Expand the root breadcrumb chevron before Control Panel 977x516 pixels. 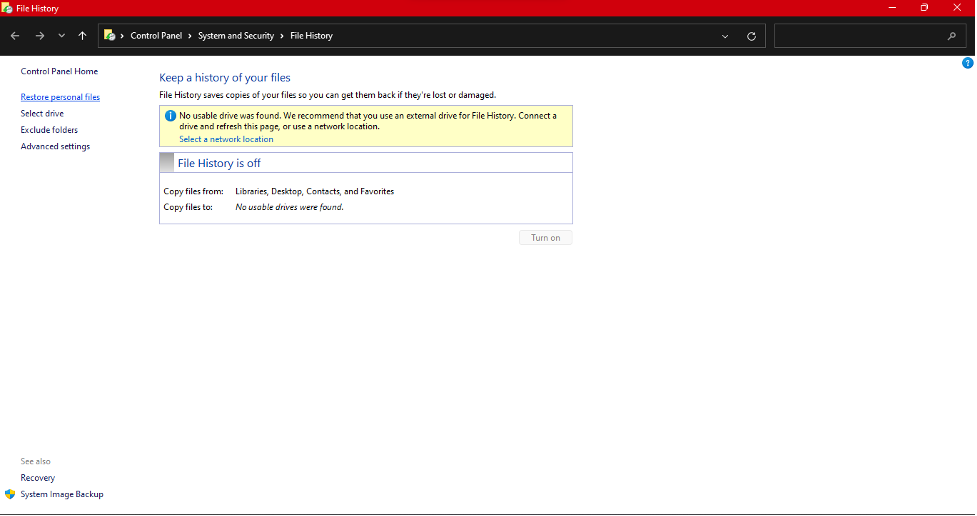tap(122, 36)
